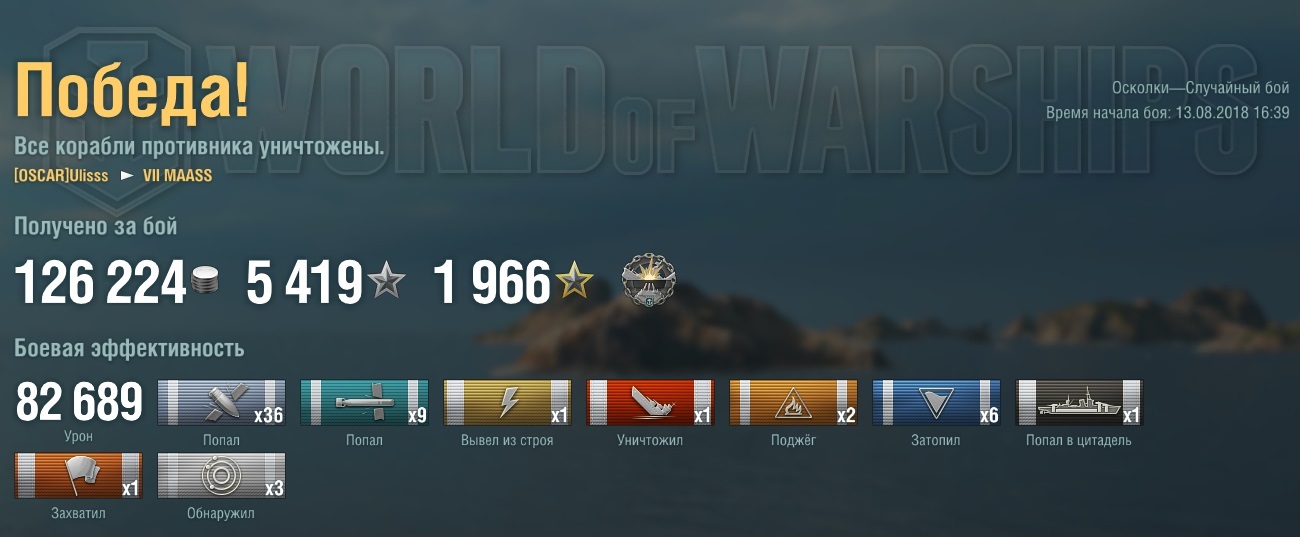1300x537 pixels.
Task: Click the 82 689 damage value
Action: pos(80,403)
